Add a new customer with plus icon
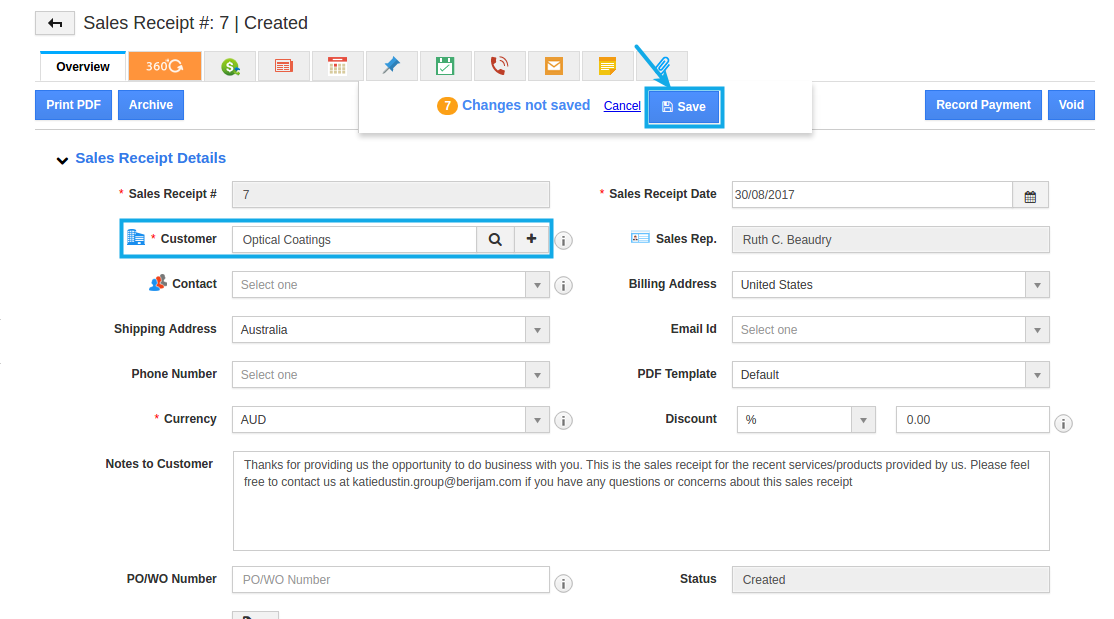 [x=531, y=239]
